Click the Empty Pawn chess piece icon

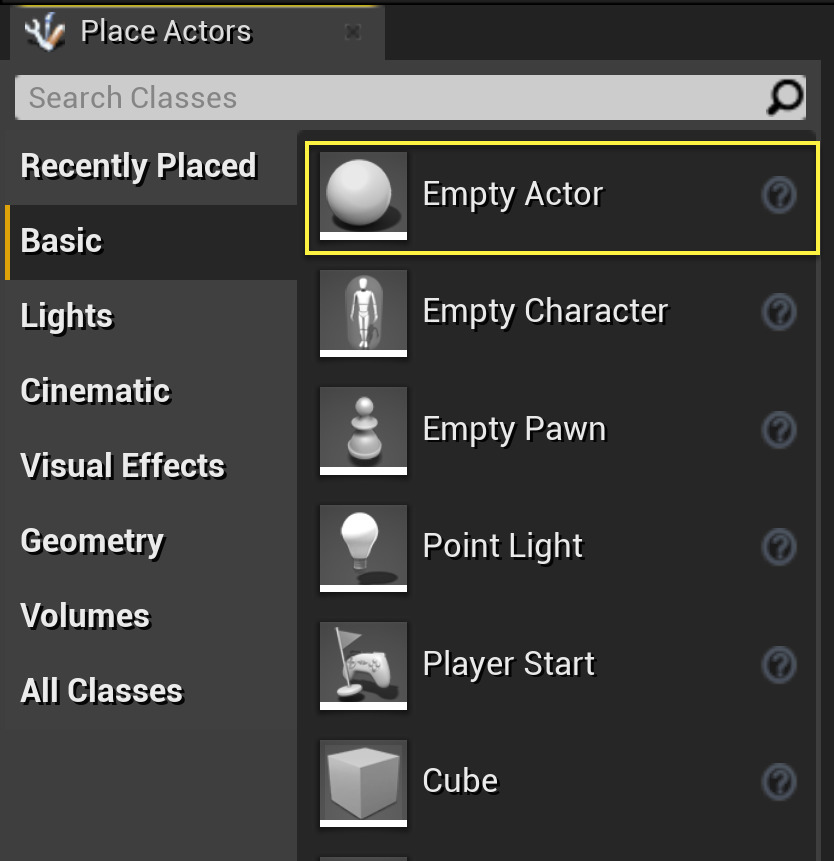pos(363,429)
